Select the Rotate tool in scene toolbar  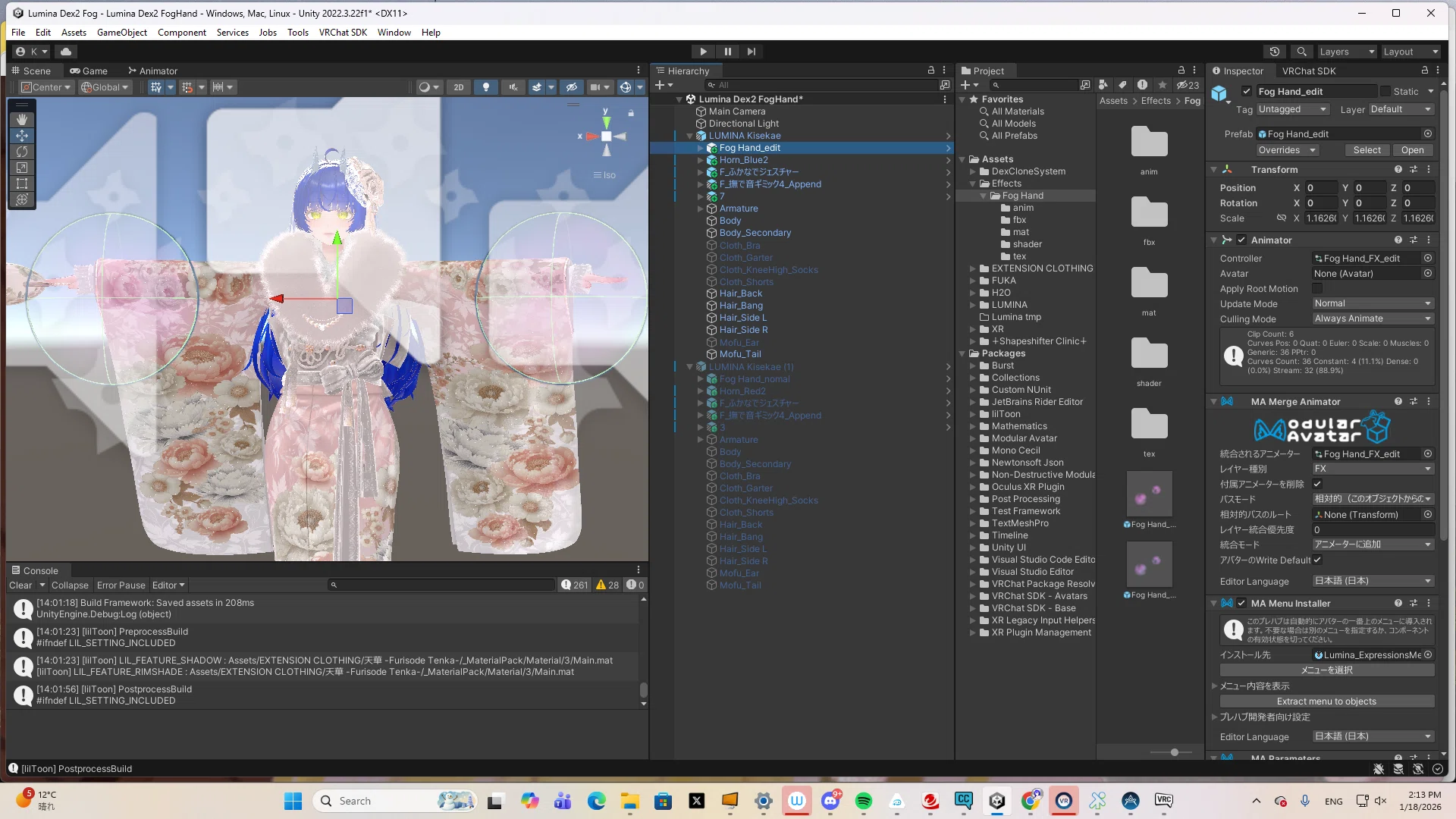(22, 152)
